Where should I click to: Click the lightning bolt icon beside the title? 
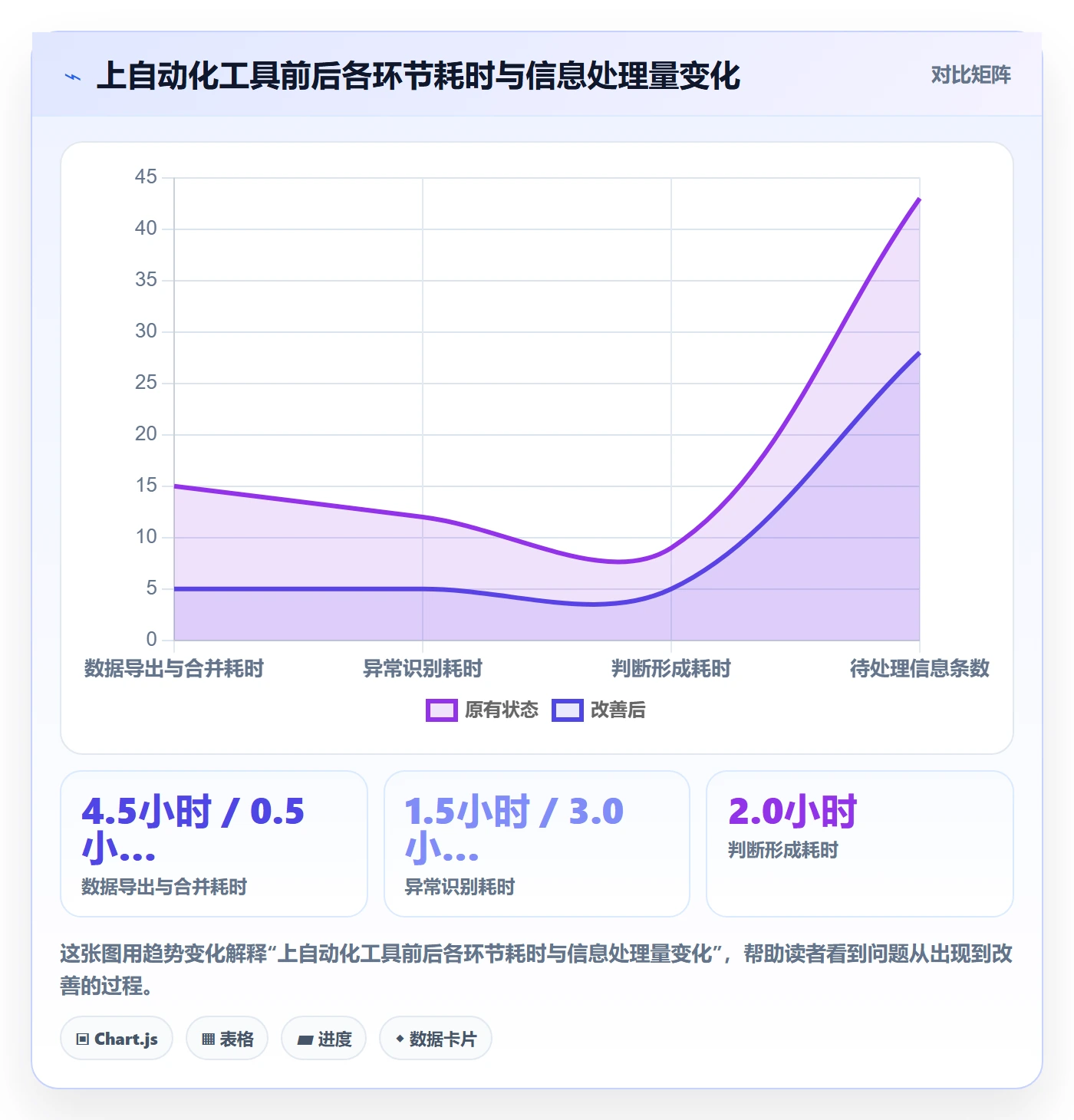pyautogui.click(x=73, y=77)
